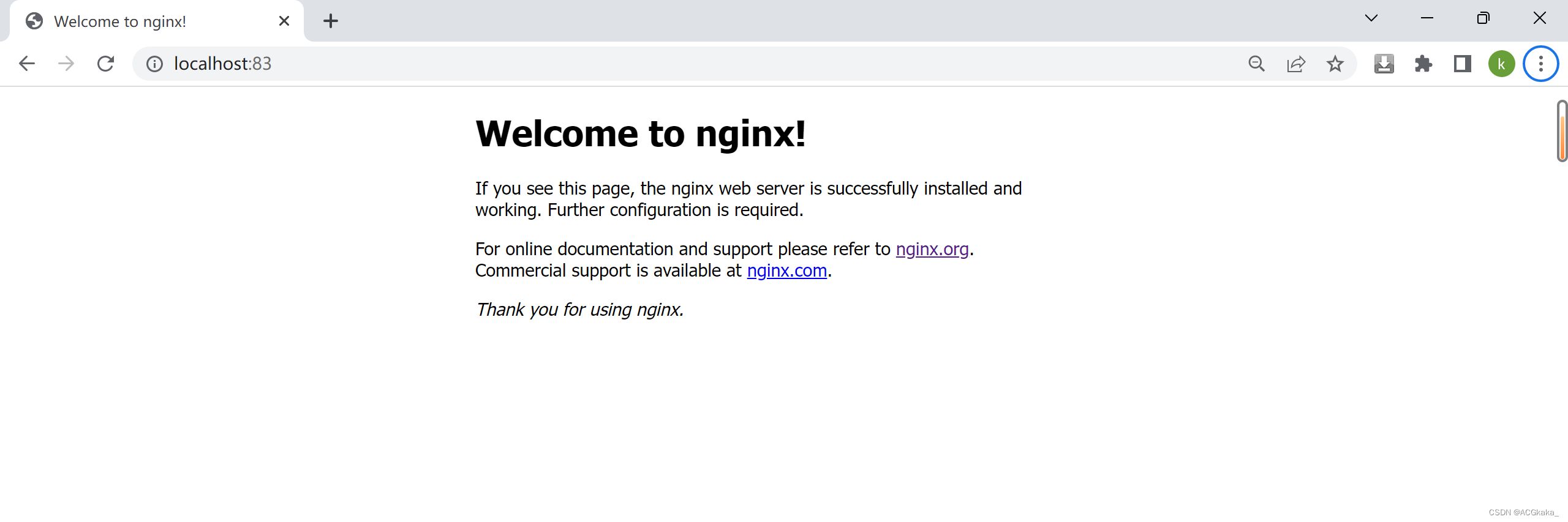Expand the tab search chevron
Screen dimensions: 1568x522
coord(1371,18)
